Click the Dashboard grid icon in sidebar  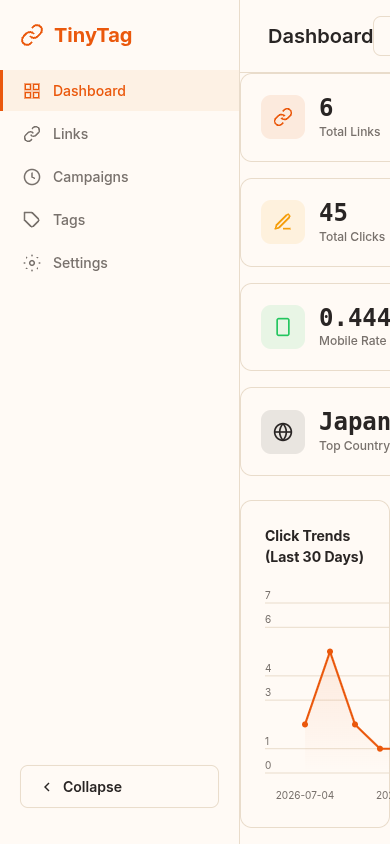click(32, 90)
